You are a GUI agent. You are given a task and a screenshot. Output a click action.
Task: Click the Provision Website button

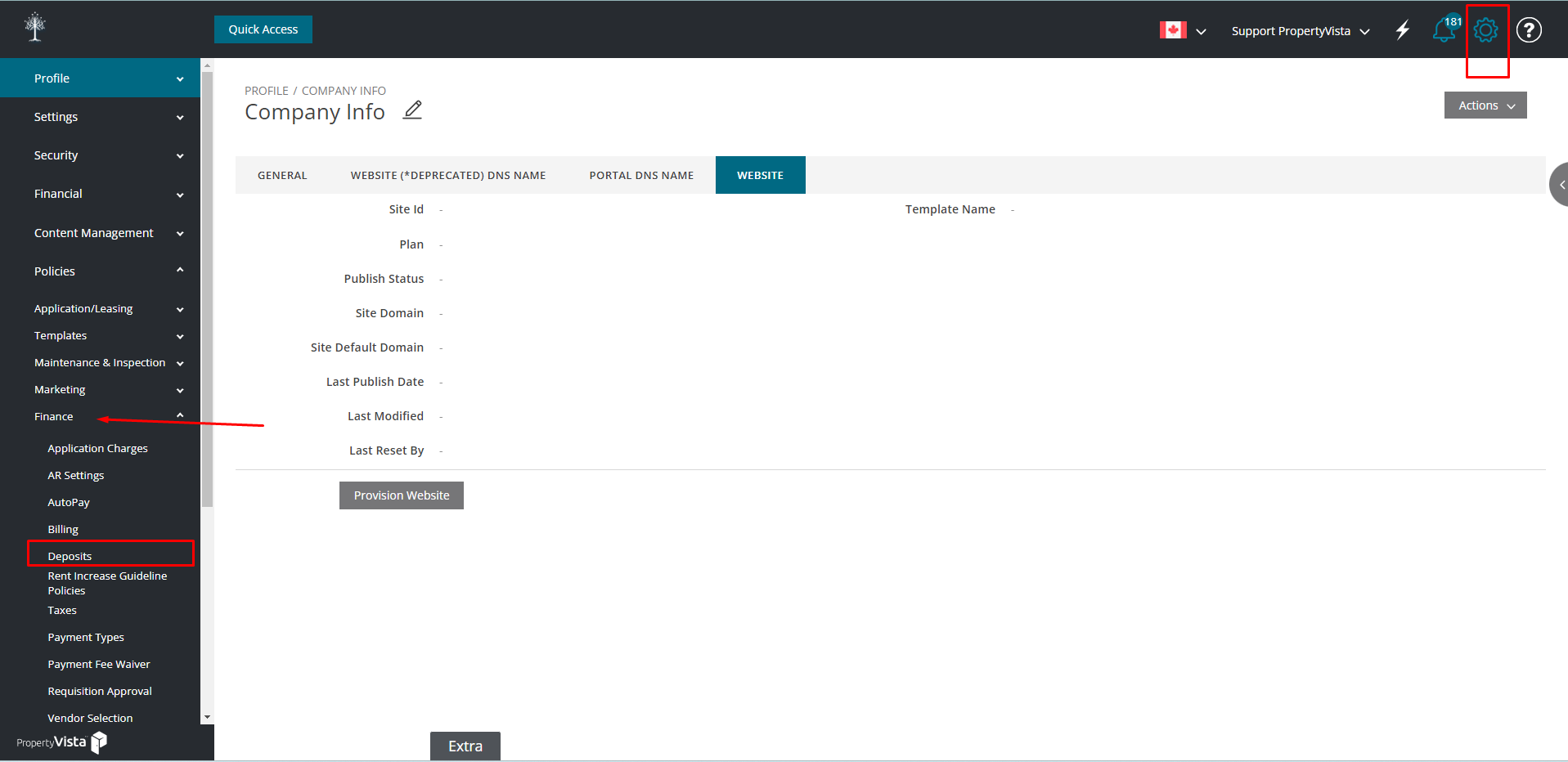point(402,495)
